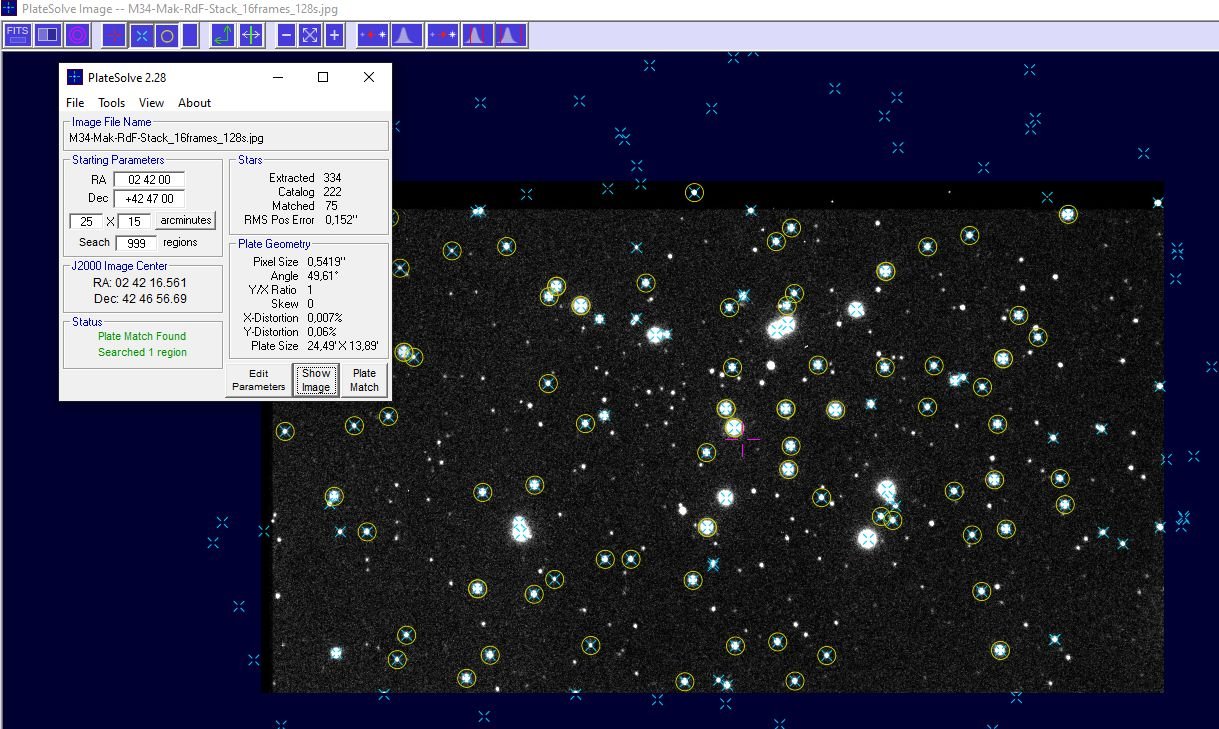Click the magenta catalog rings icon
The width and height of the screenshot is (1219, 729).
[x=75, y=35]
